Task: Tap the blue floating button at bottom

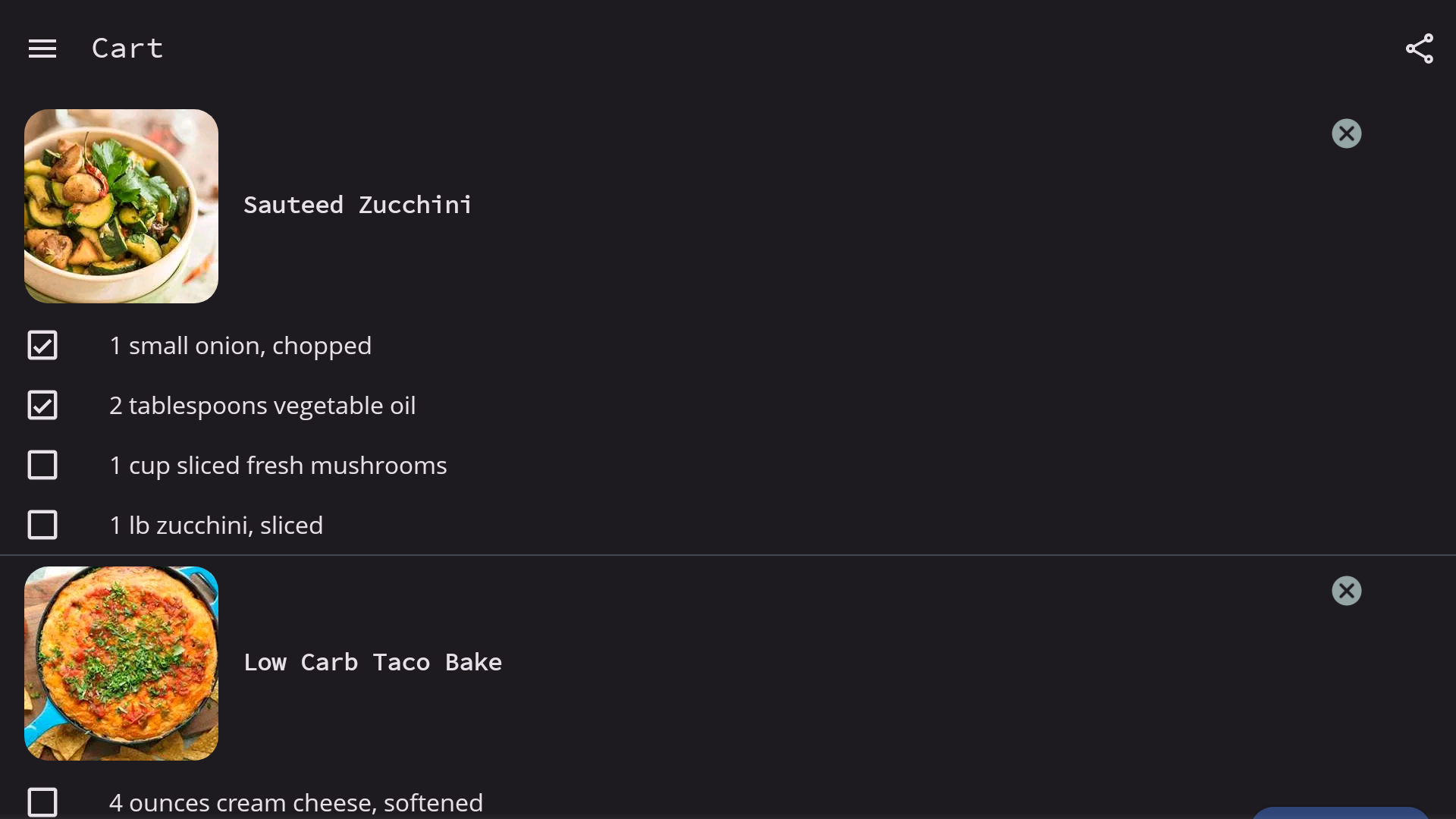Action: [1340, 813]
